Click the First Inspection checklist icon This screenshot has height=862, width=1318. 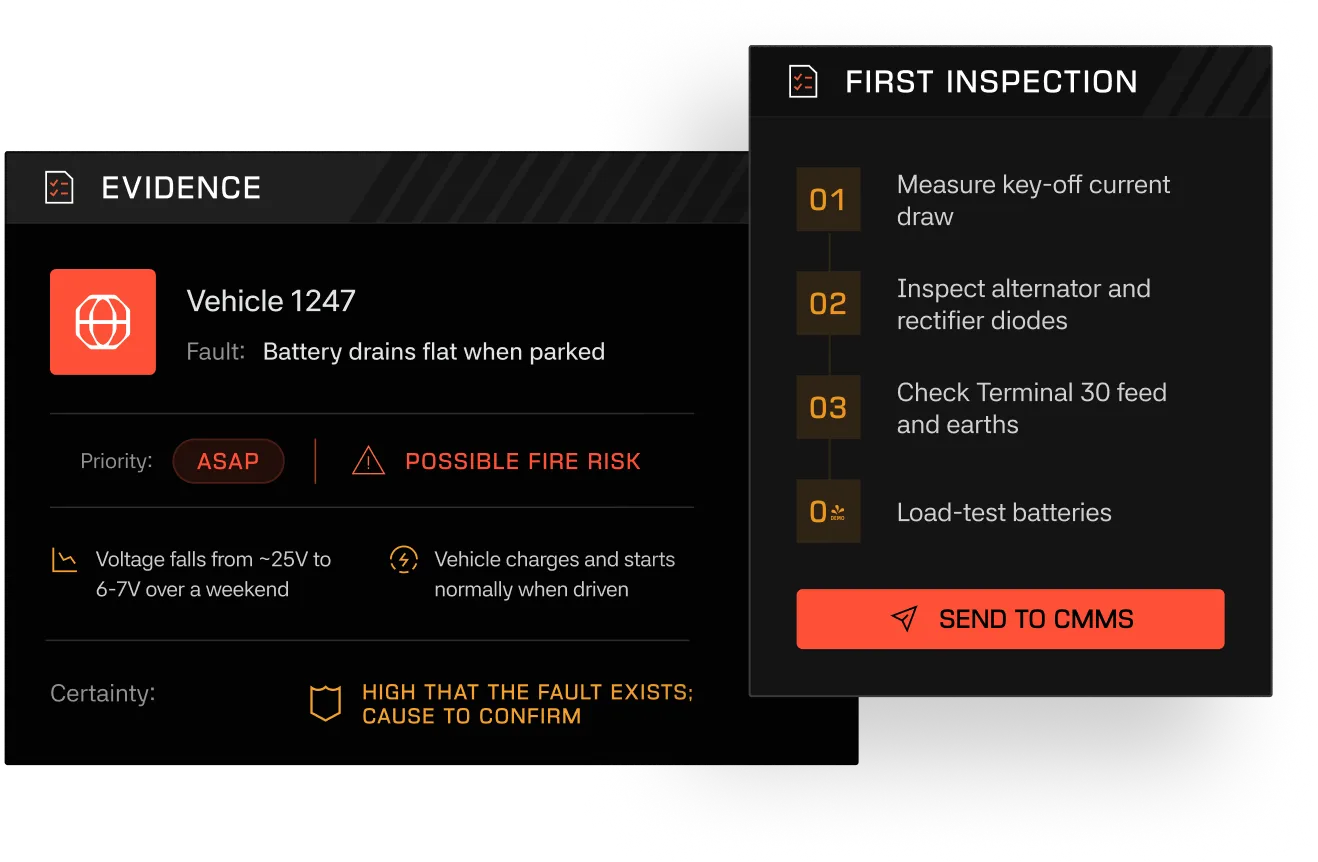[803, 81]
